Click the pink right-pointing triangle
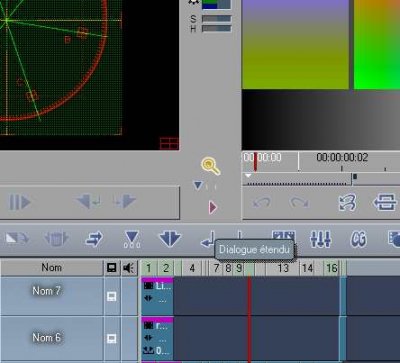400x363 pixels. 213,207
